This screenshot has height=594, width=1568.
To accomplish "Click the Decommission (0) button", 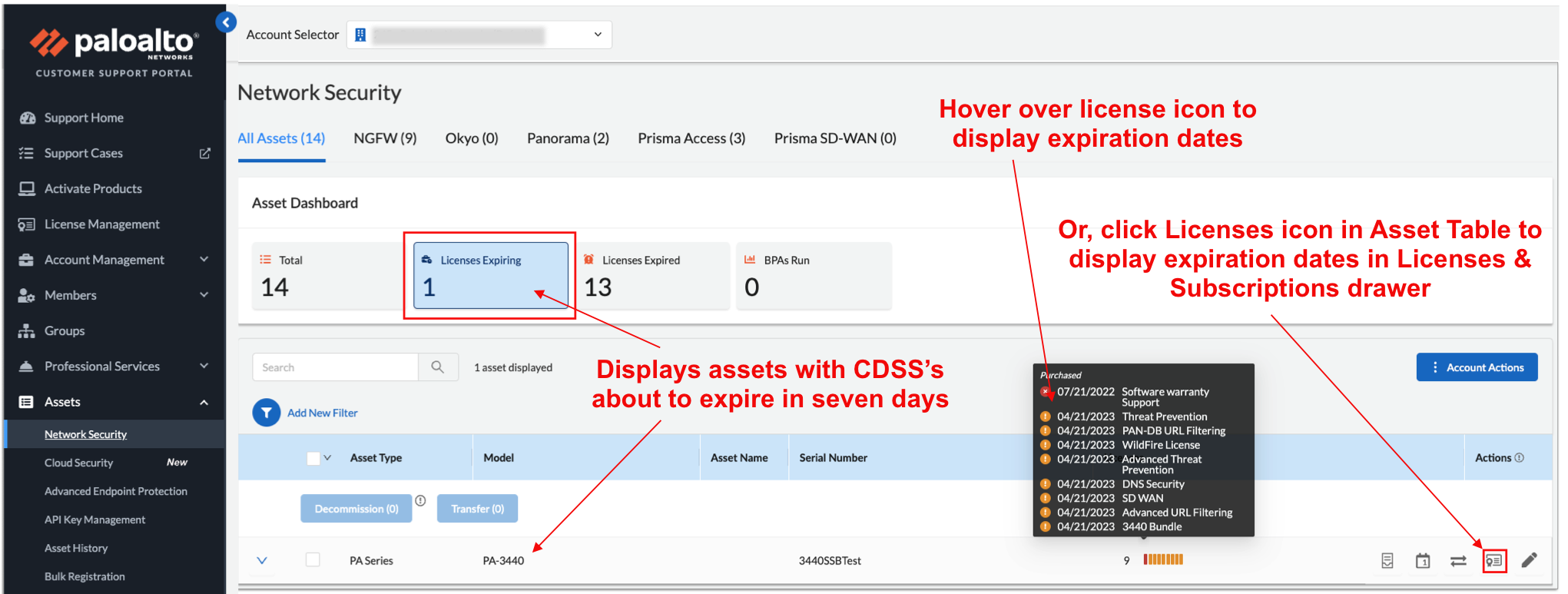I will (356, 509).
